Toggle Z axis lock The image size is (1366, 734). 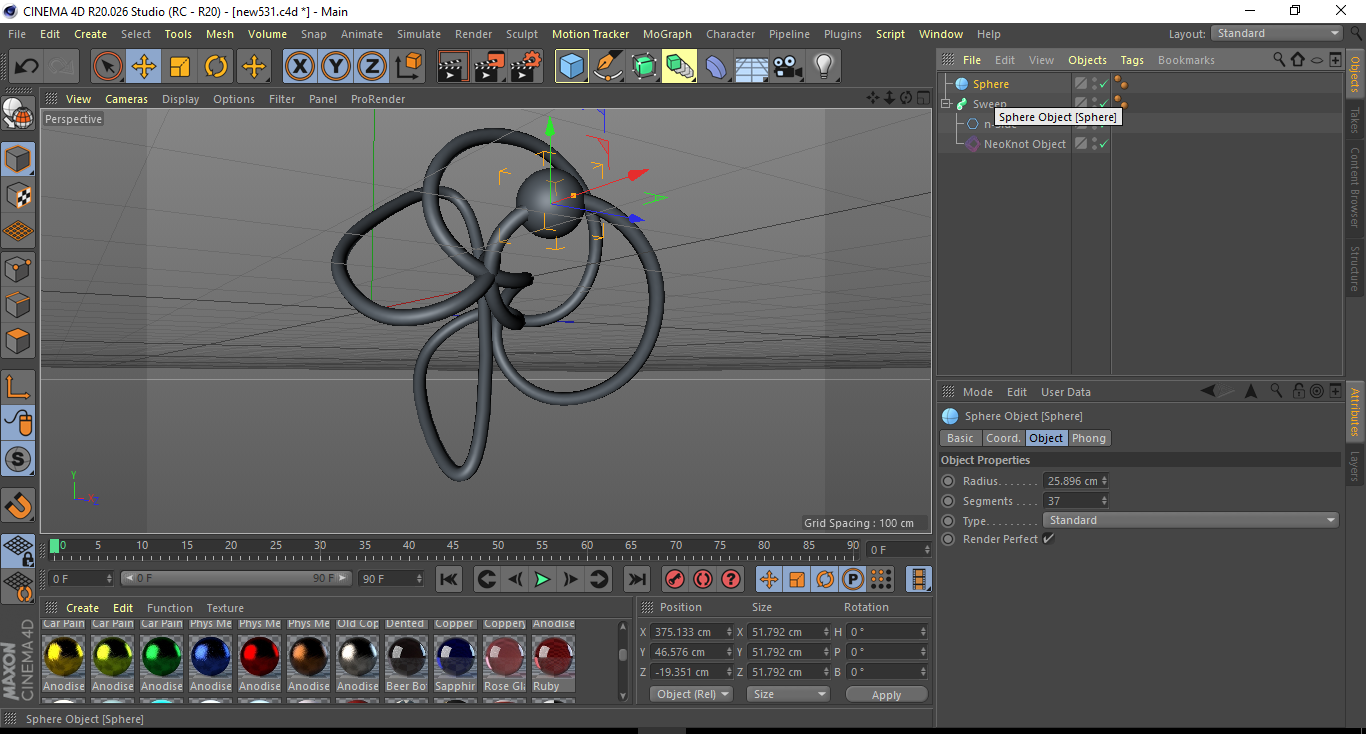point(372,67)
